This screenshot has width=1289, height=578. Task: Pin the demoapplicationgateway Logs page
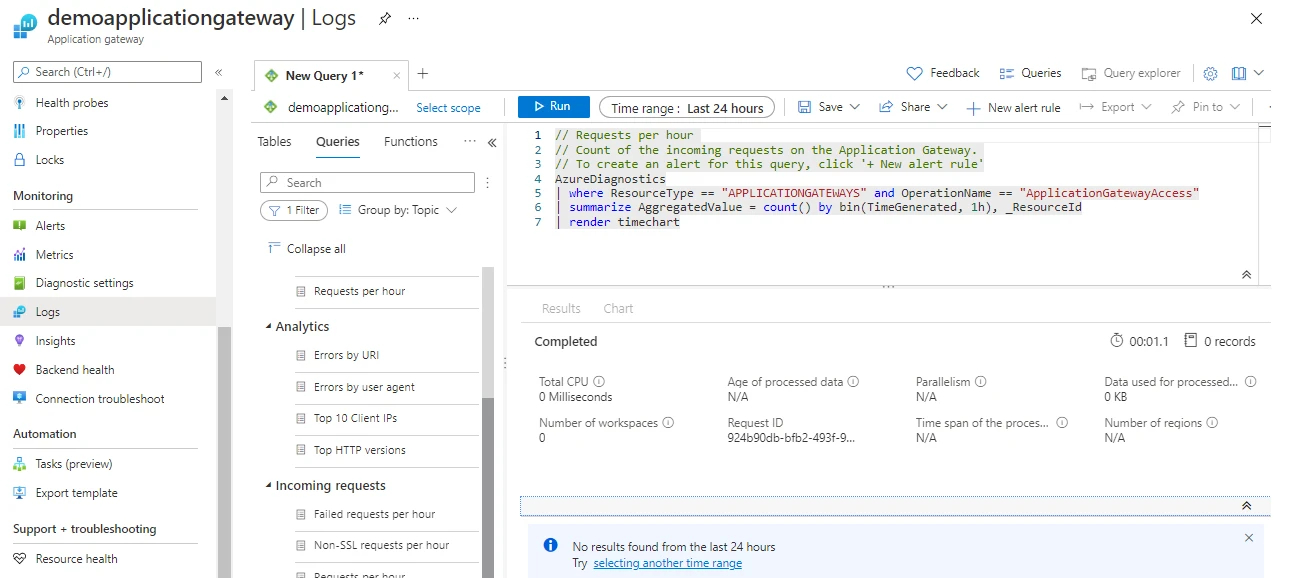[x=385, y=19]
